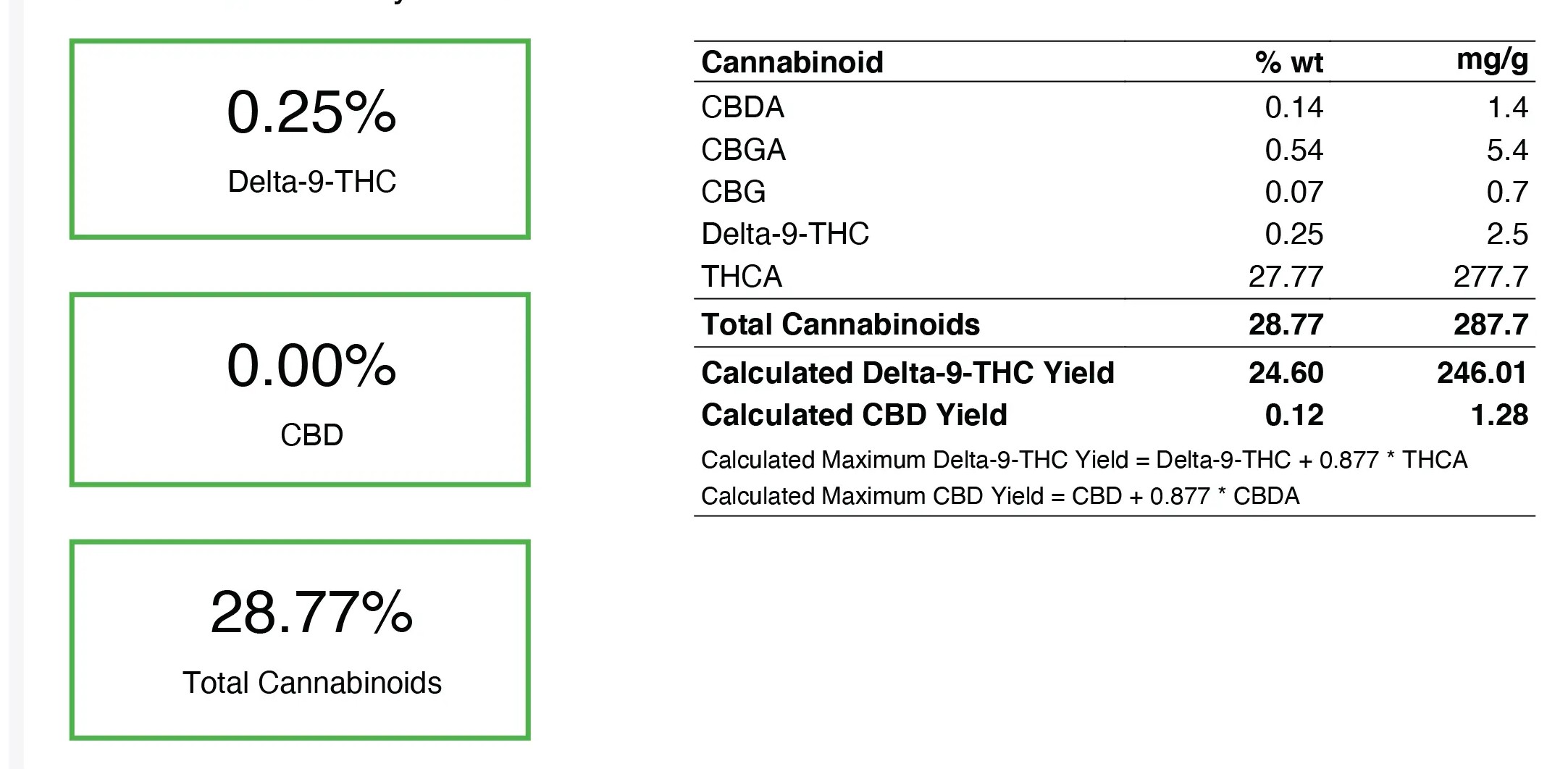Click the Total Cannabinoids 287.7 value
Viewport: 1568px width, 769px height.
point(1491,324)
